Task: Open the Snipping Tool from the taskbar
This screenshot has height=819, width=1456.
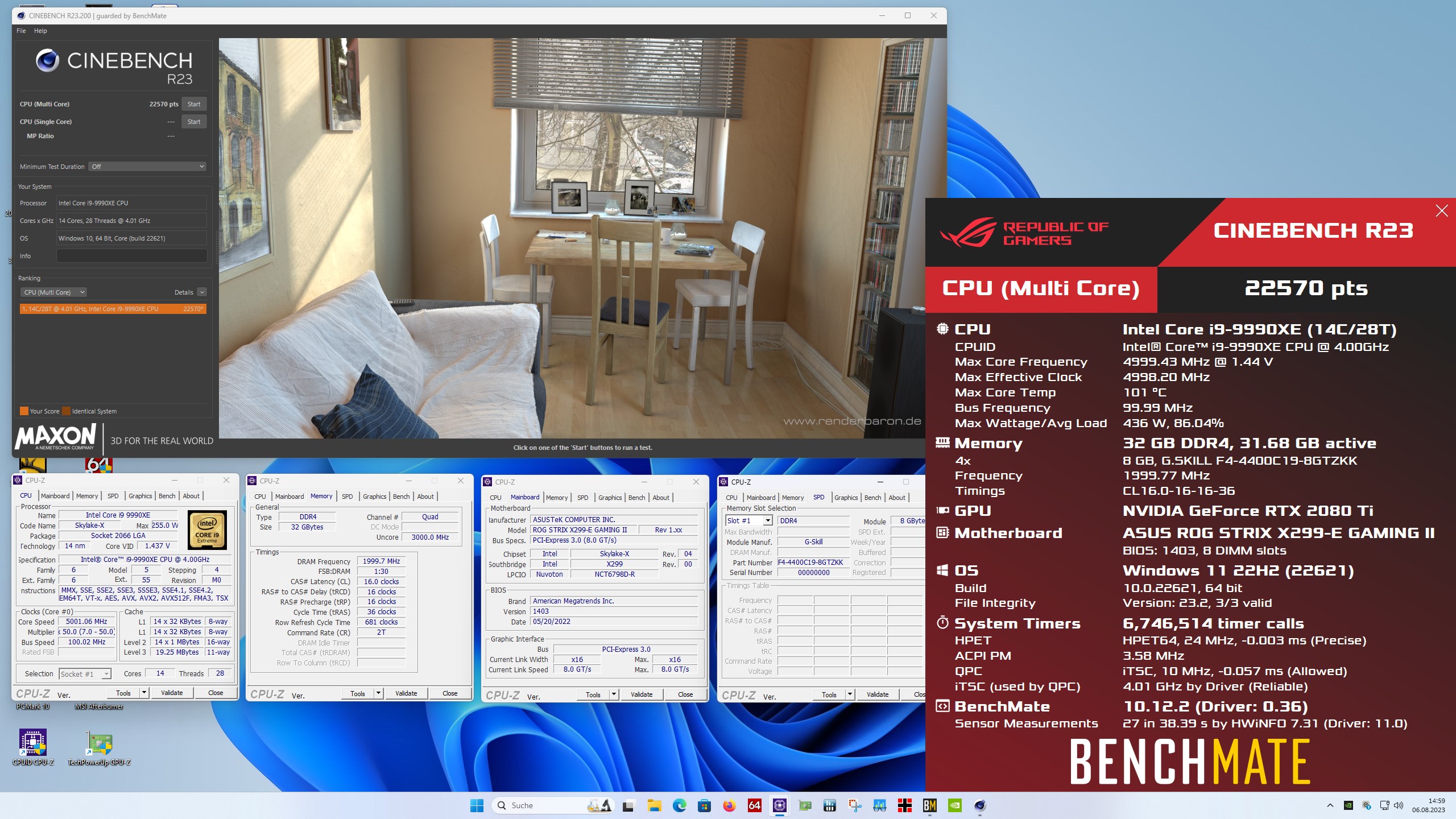Action: point(854,805)
